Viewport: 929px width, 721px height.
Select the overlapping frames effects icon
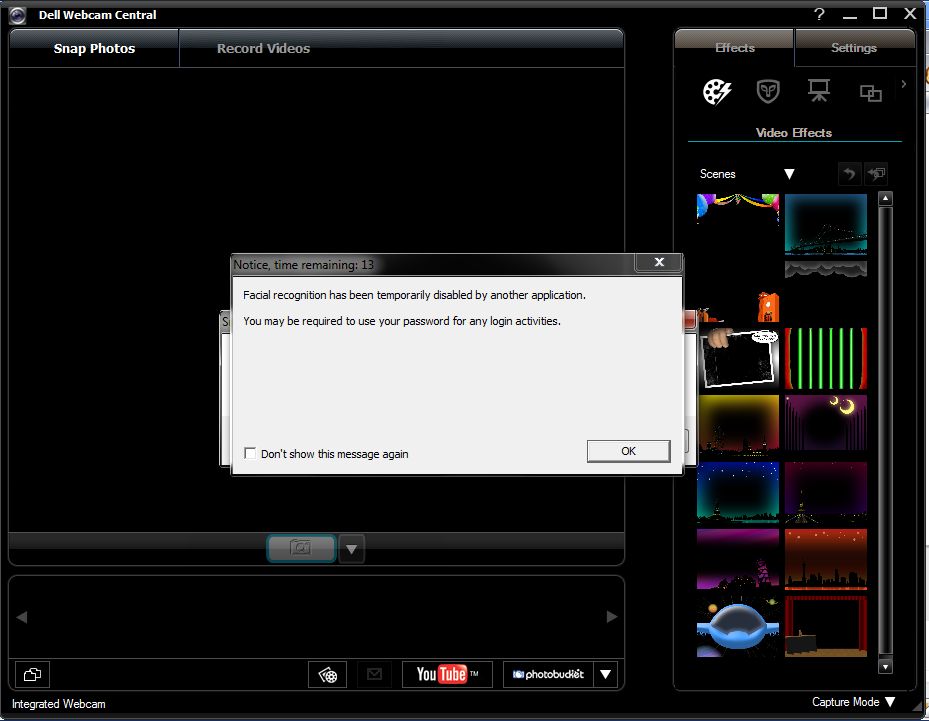(870, 93)
